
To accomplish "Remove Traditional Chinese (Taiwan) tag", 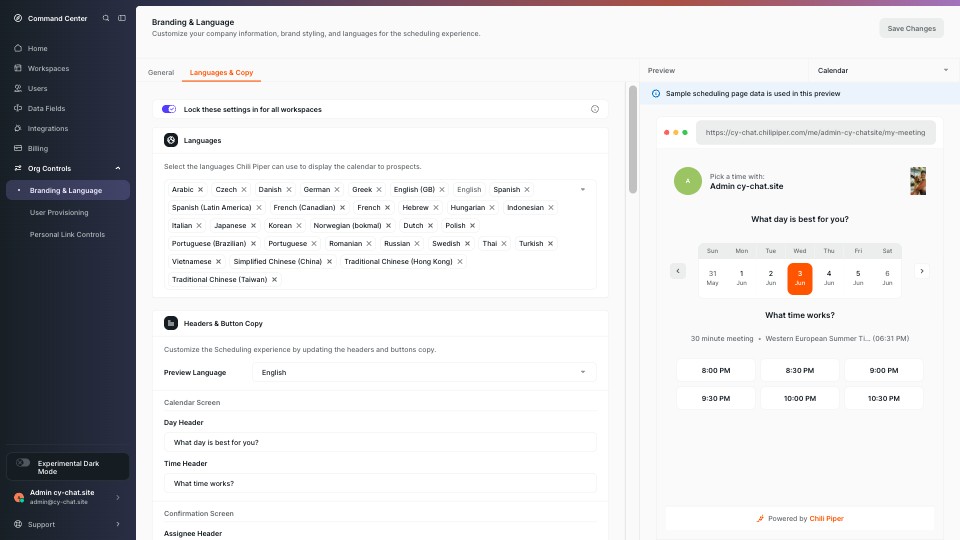I will tap(274, 280).
